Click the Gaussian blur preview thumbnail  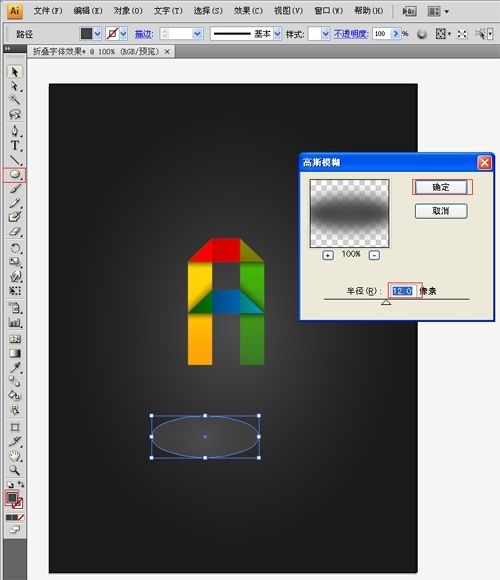point(349,213)
